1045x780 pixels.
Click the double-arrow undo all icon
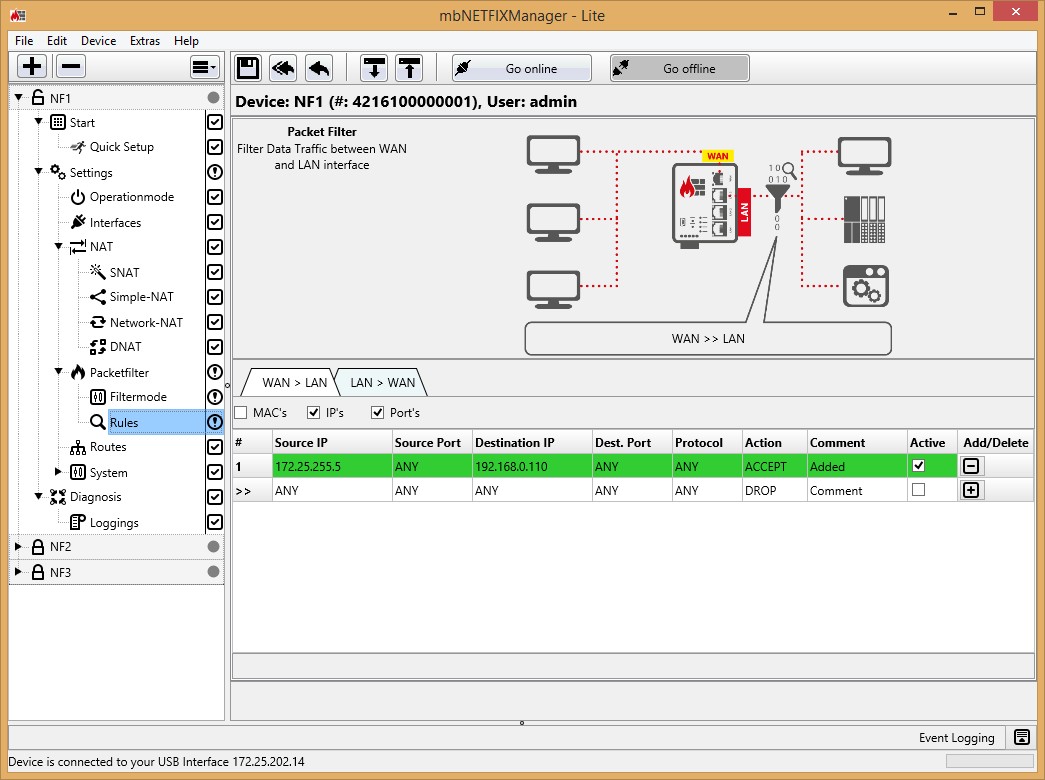pyautogui.click(x=284, y=68)
